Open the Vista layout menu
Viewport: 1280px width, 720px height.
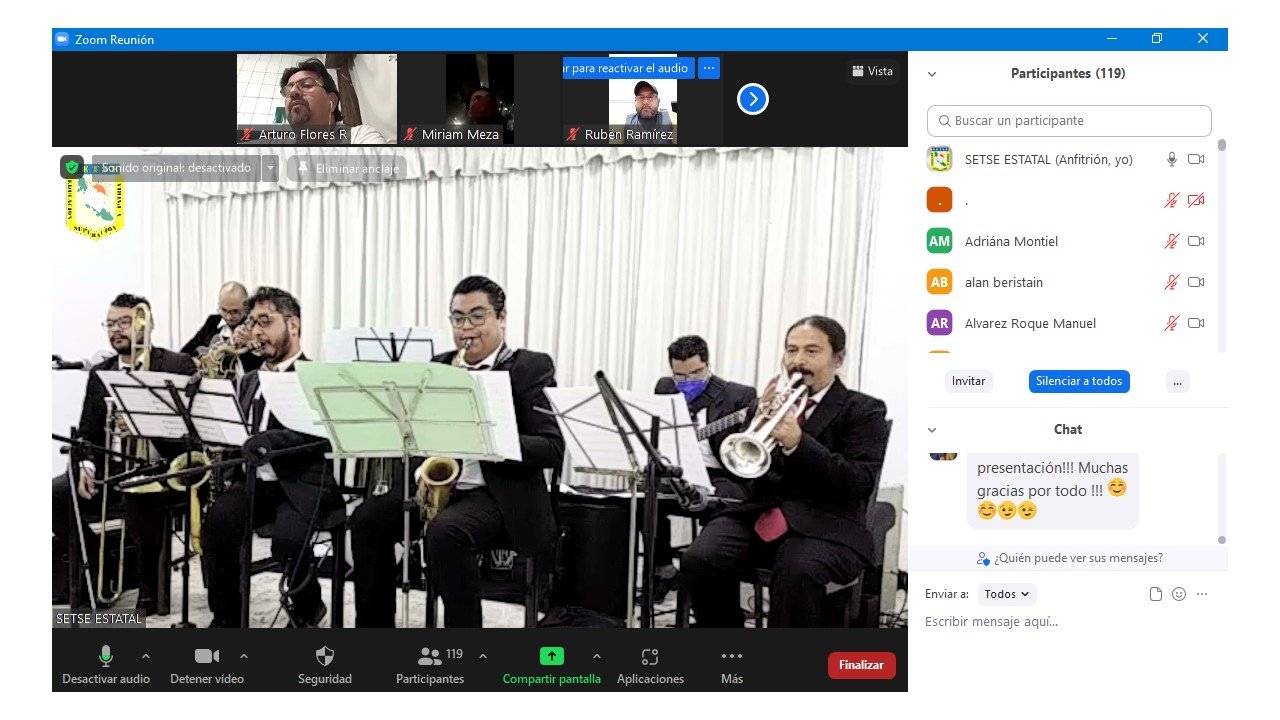pos(872,71)
